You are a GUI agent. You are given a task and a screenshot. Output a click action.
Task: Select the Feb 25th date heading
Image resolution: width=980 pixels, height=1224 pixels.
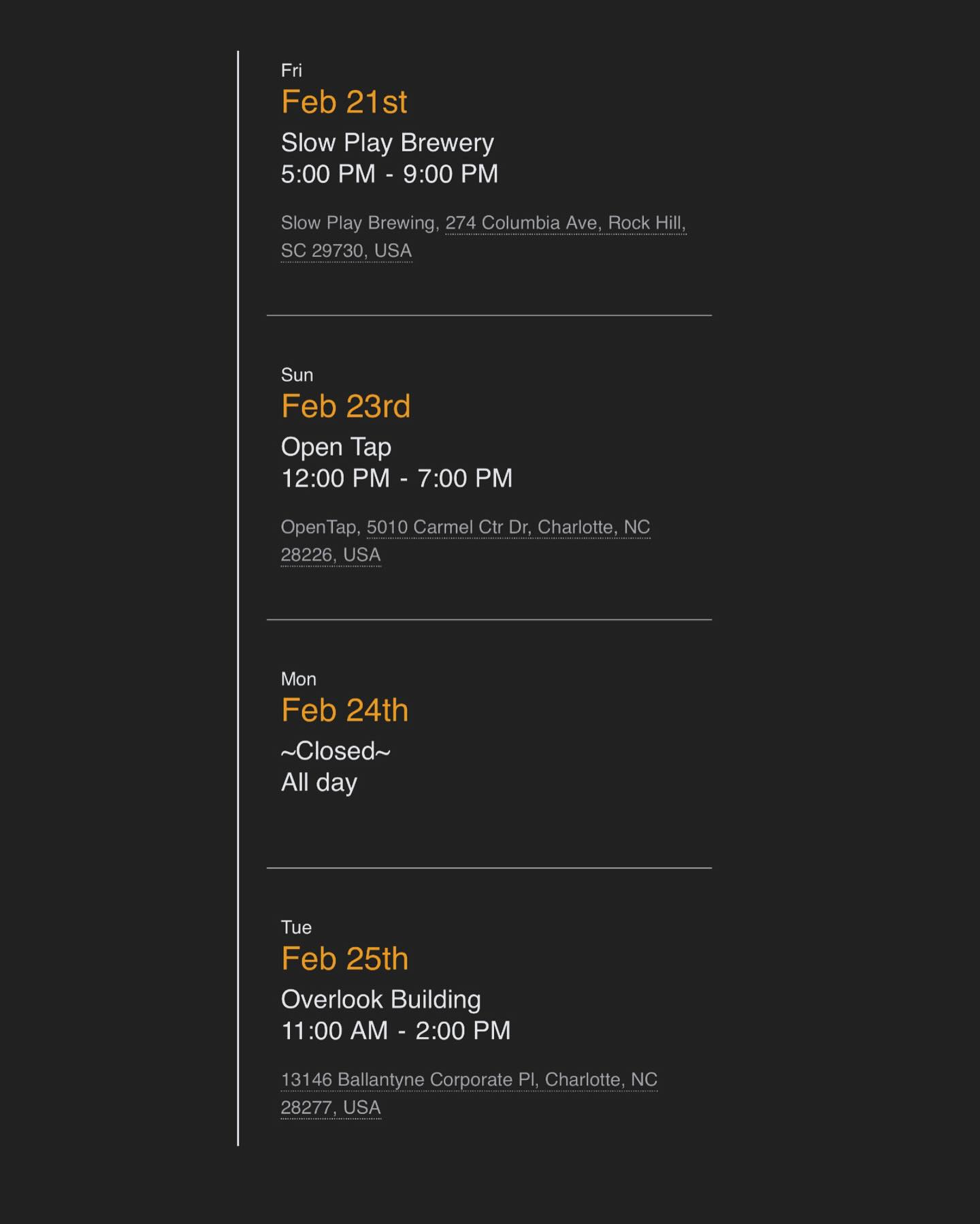point(344,959)
